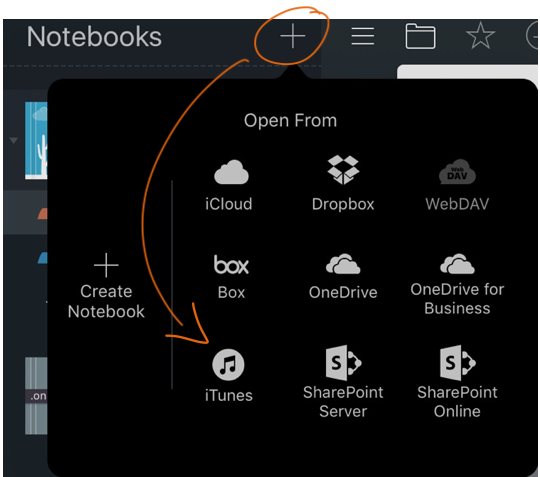540x477 pixels.
Task: Pick the OneDrive option
Action: tap(343, 276)
